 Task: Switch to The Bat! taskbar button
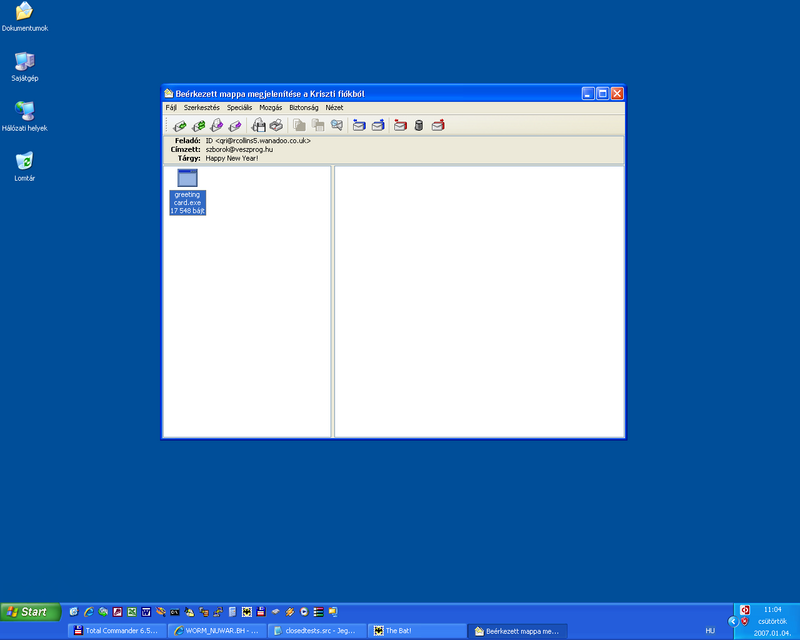click(416, 631)
